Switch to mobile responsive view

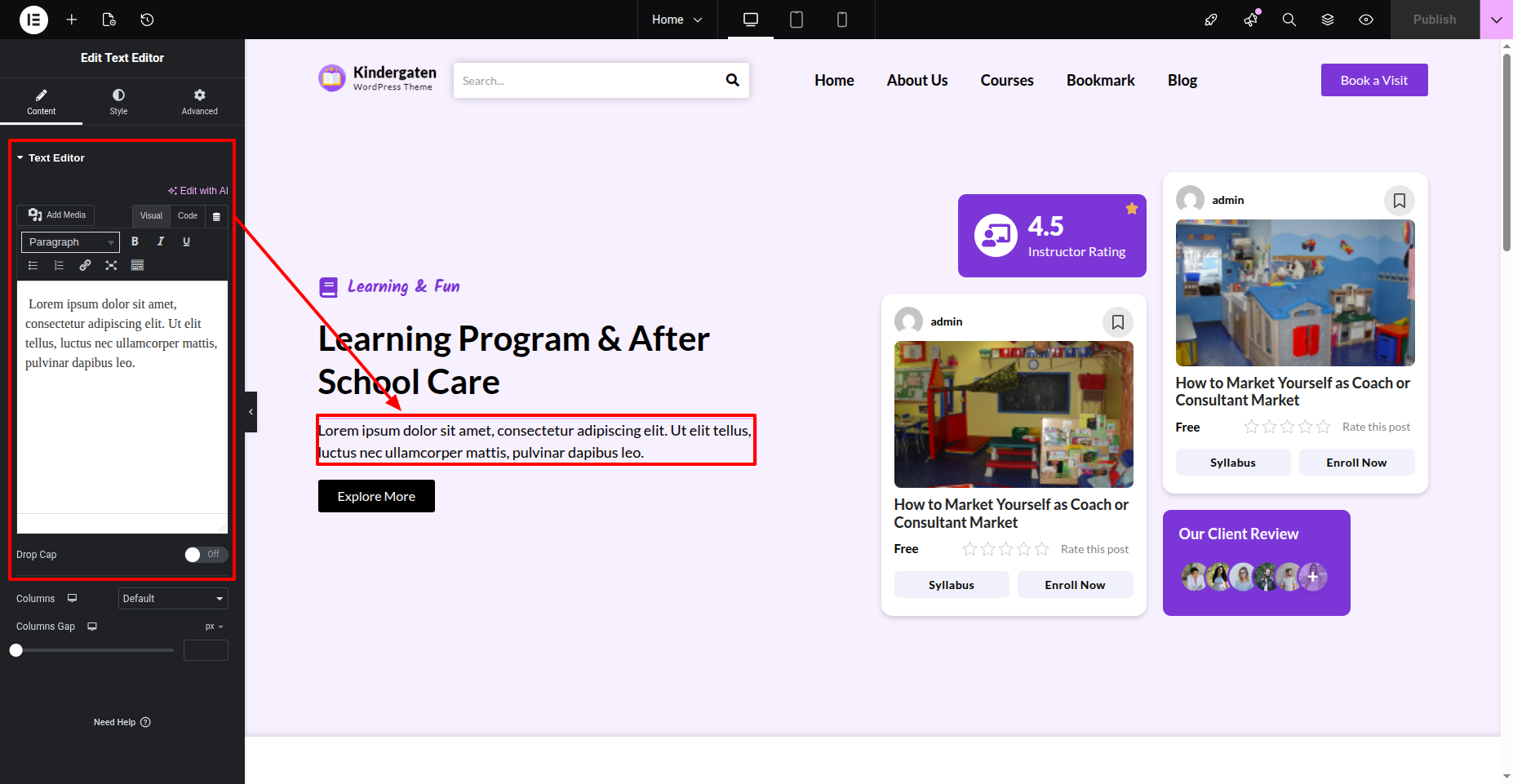[842, 20]
